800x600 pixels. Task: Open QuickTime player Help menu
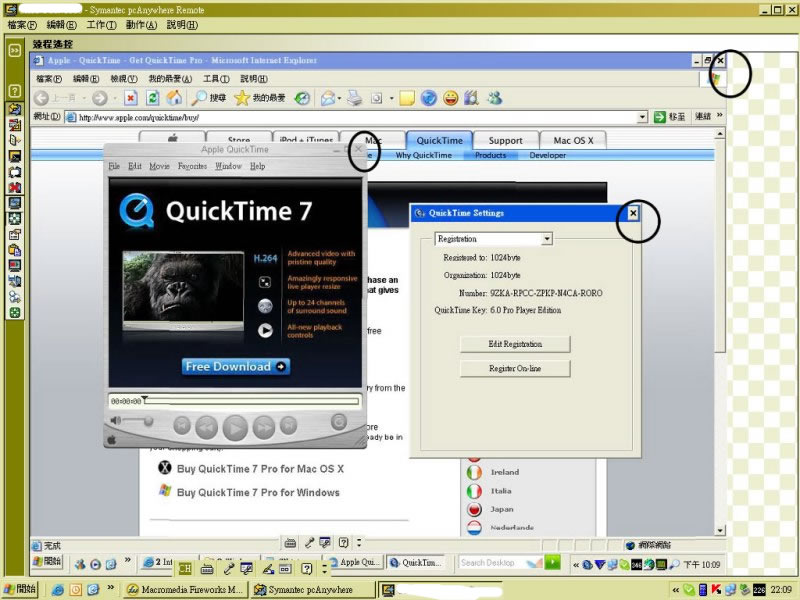257,166
